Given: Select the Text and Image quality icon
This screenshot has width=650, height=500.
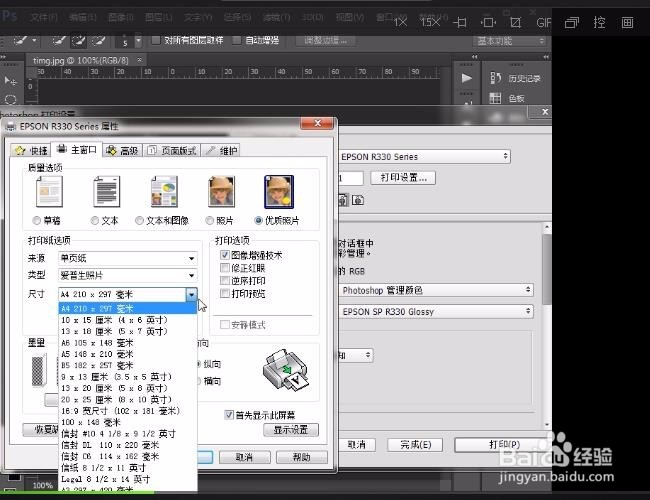Looking at the screenshot, I should (x=164, y=191).
